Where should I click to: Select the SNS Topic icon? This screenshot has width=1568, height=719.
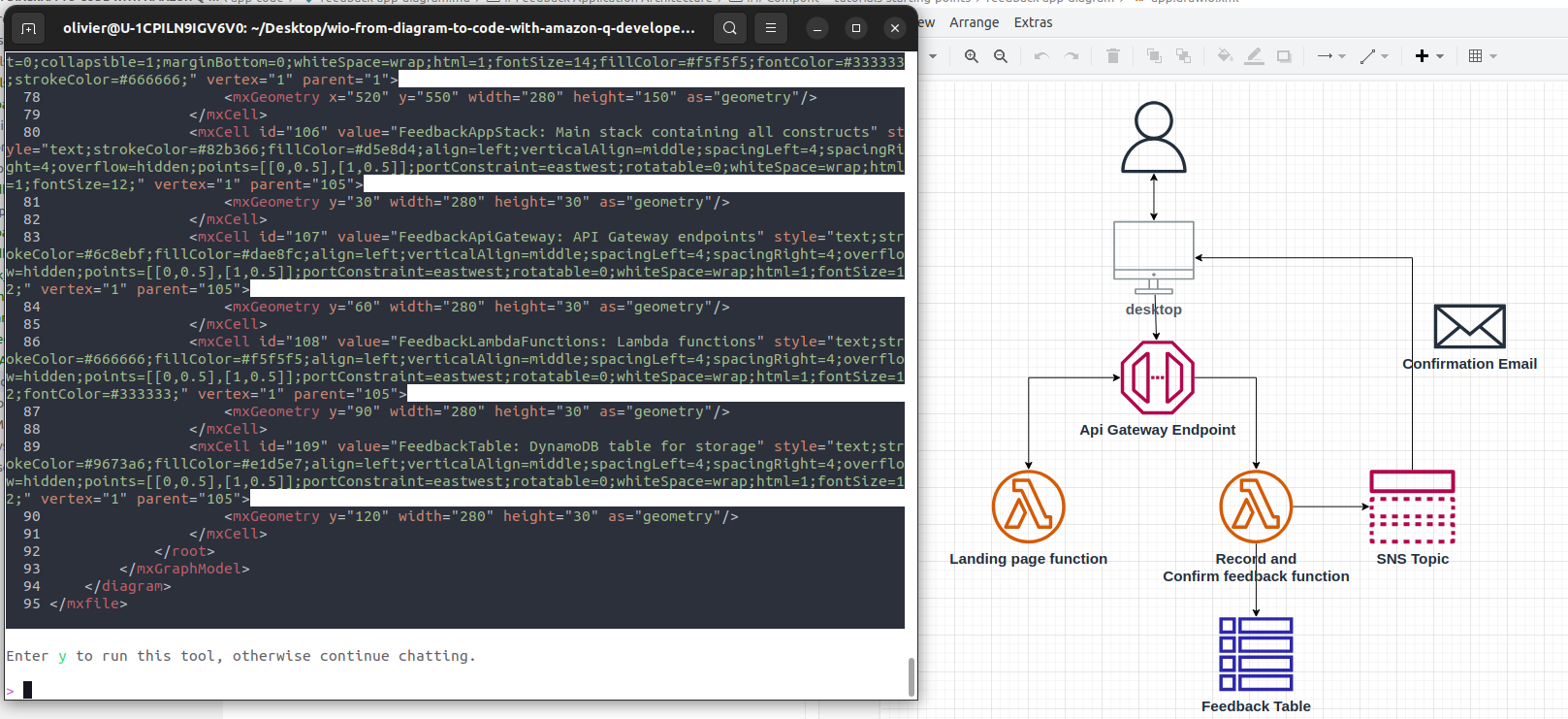point(1412,507)
